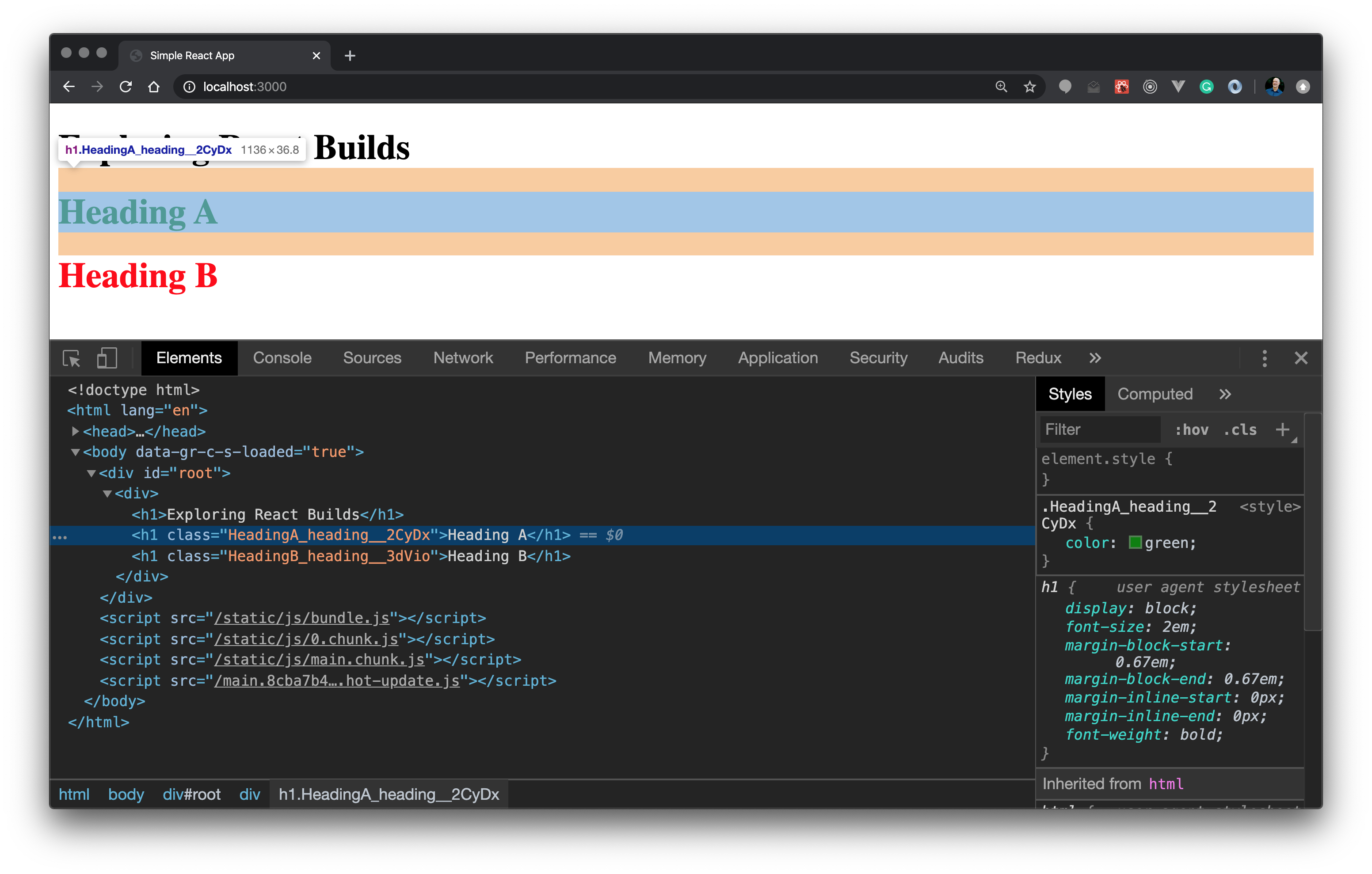
Task: Click the green Grammarly extension icon
Action: [1206, 87]
